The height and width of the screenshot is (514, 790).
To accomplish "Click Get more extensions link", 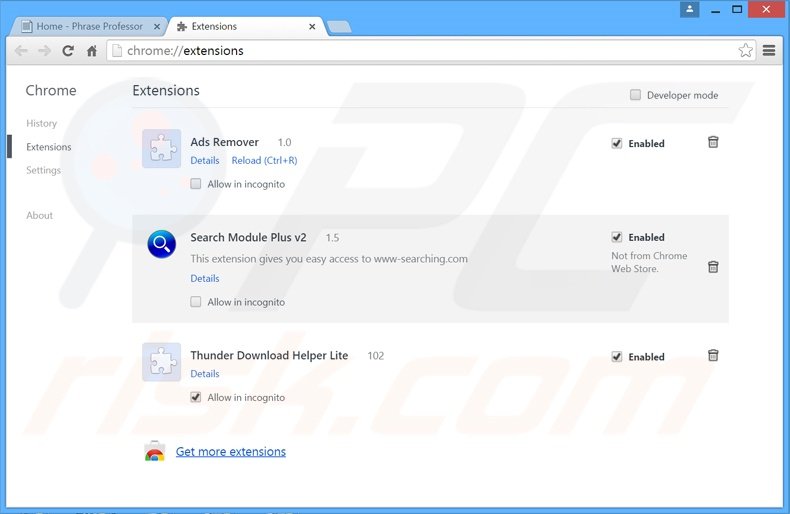I will 231,452.
